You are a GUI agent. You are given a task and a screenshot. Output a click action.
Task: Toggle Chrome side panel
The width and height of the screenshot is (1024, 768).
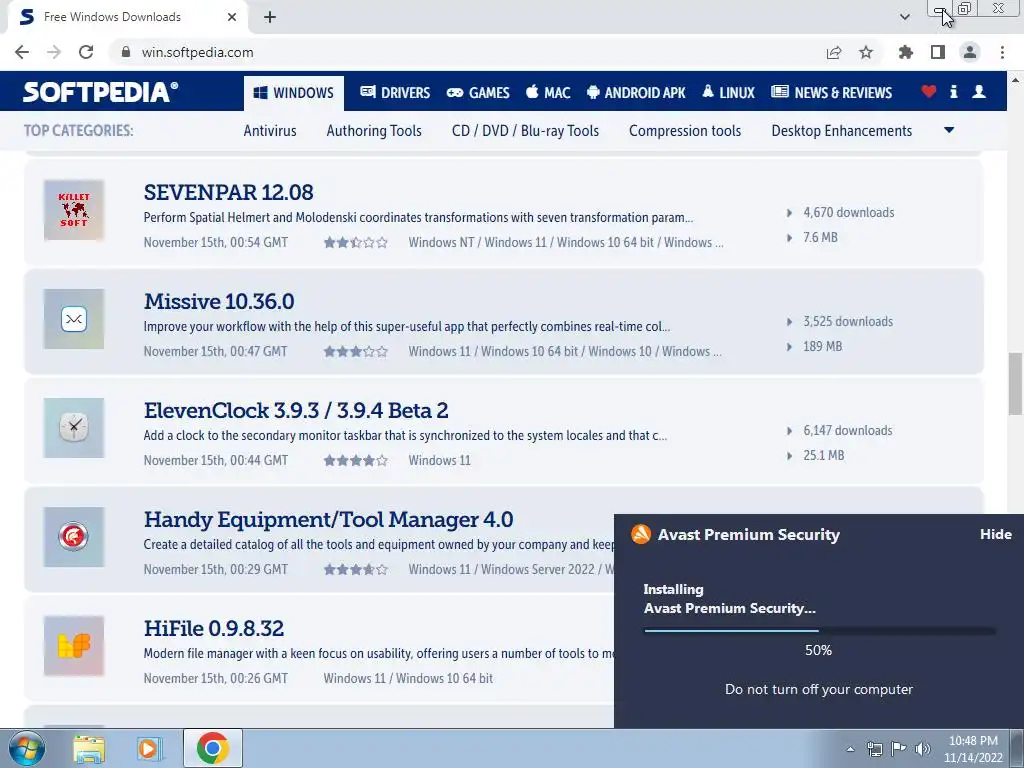coord(938,52)
